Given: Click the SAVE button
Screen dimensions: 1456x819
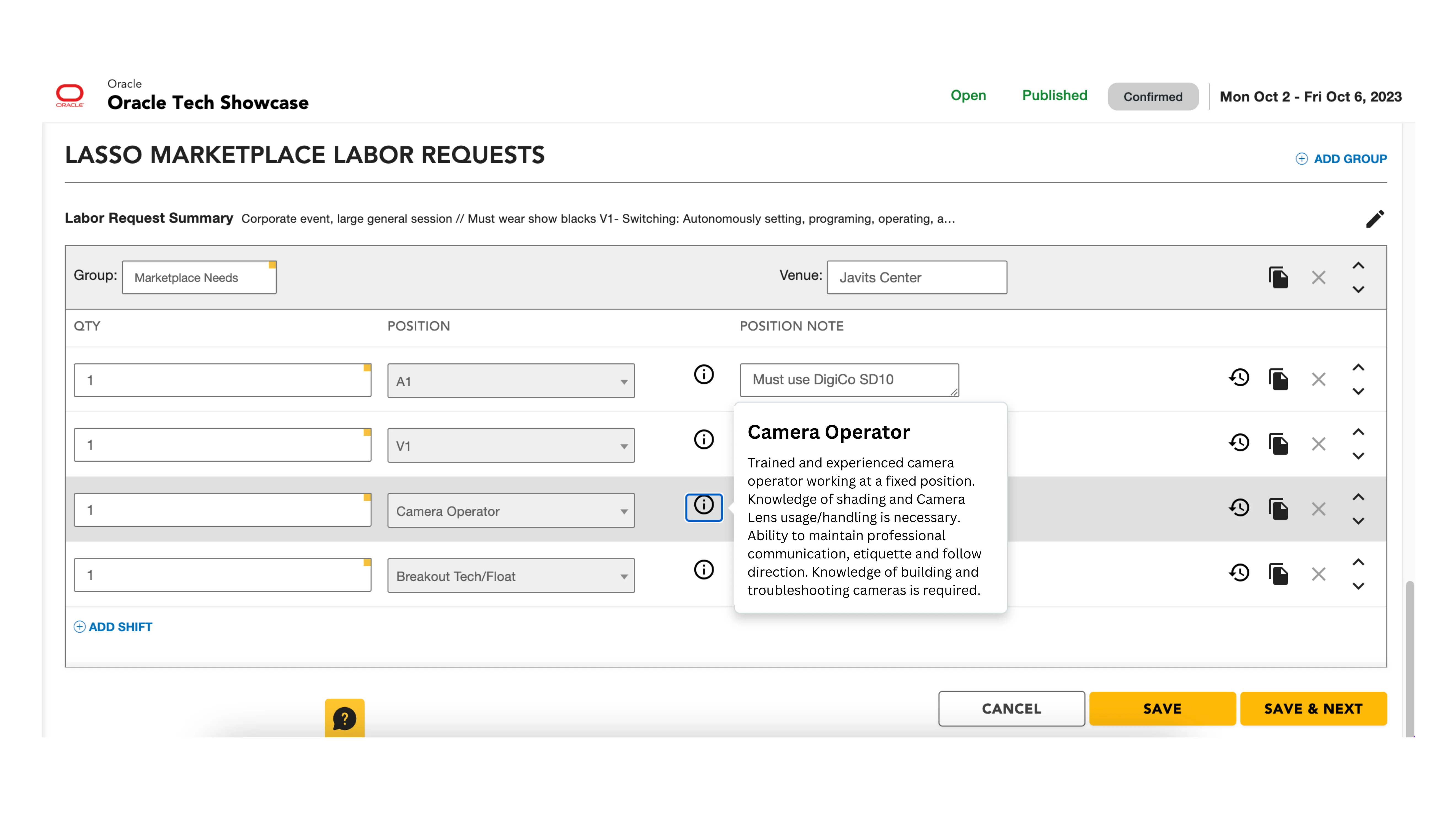Looking at the screenshot, I should point(1163,708).
